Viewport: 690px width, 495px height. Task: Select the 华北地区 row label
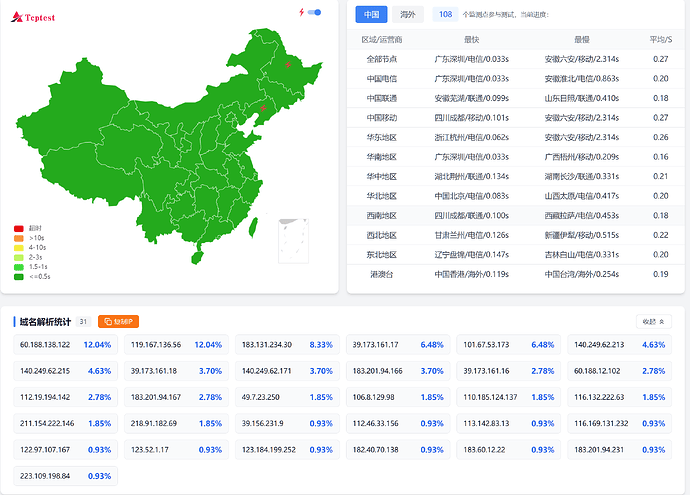(x=382, y=196)
